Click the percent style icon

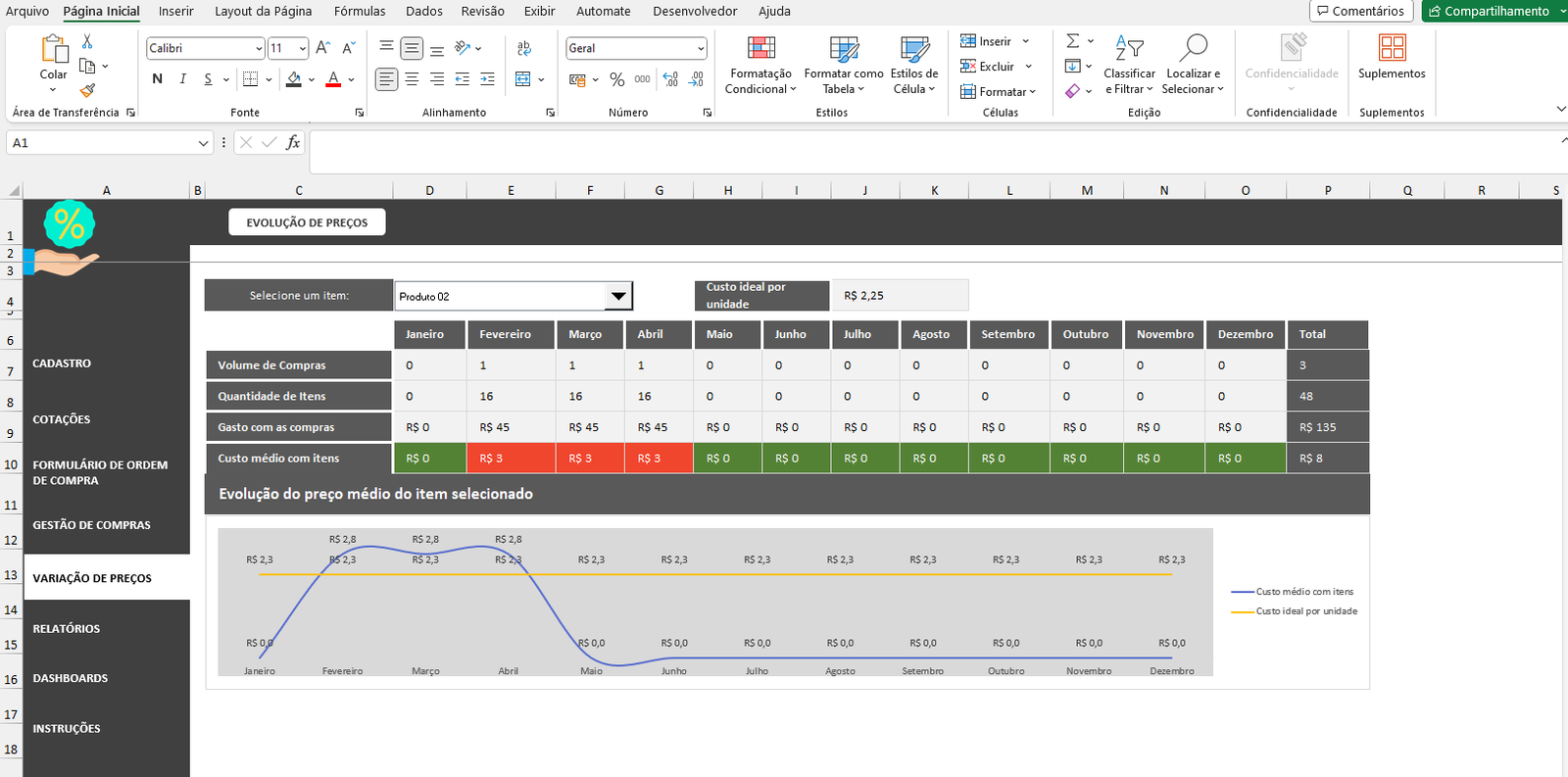point(616,79)
